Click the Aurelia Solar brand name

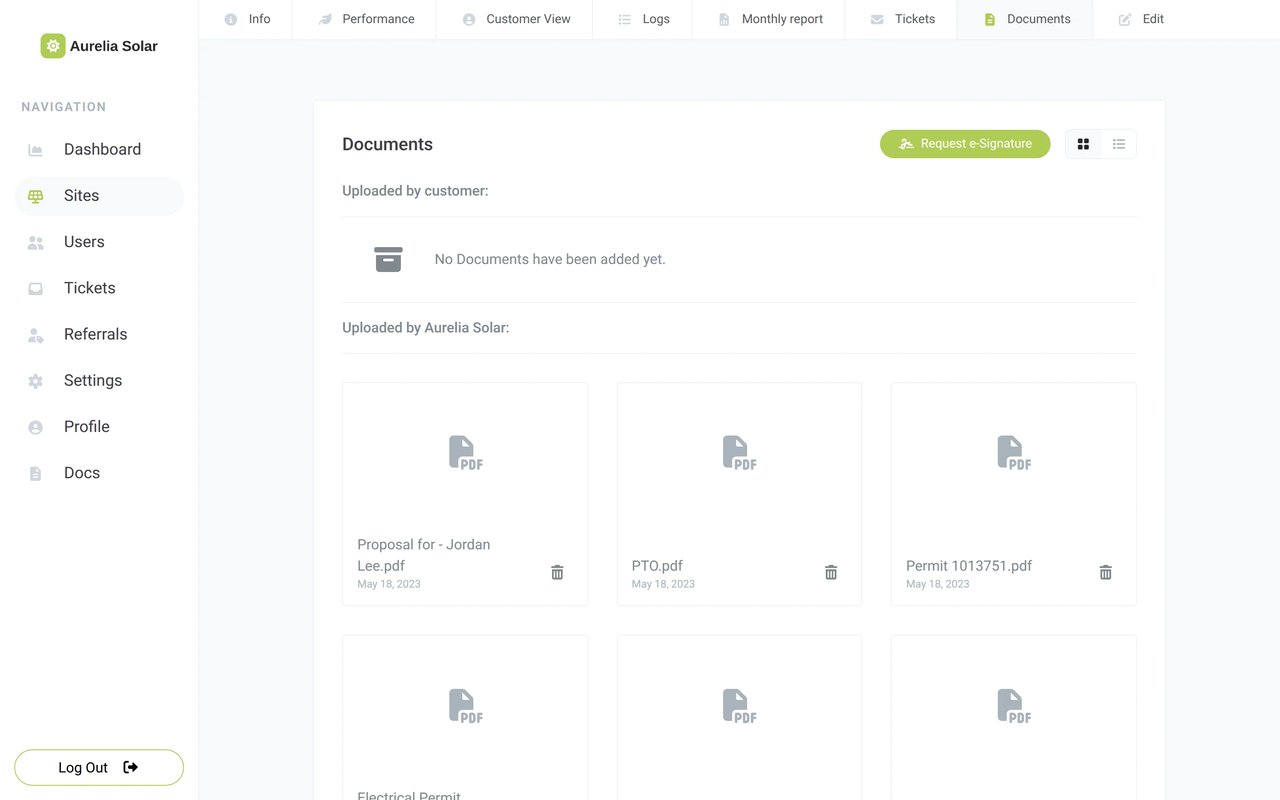click(x=114, y=46)
